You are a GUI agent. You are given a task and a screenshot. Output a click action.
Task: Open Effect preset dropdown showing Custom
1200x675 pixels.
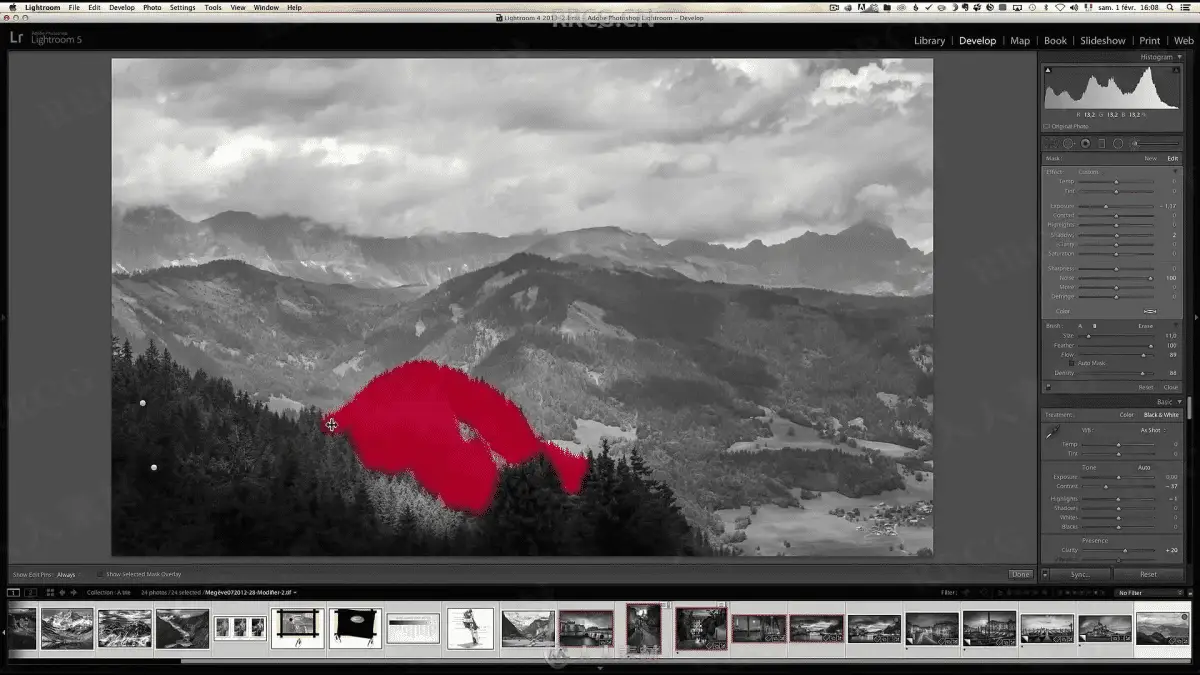pyautogui.click(x=1089, y=172)
